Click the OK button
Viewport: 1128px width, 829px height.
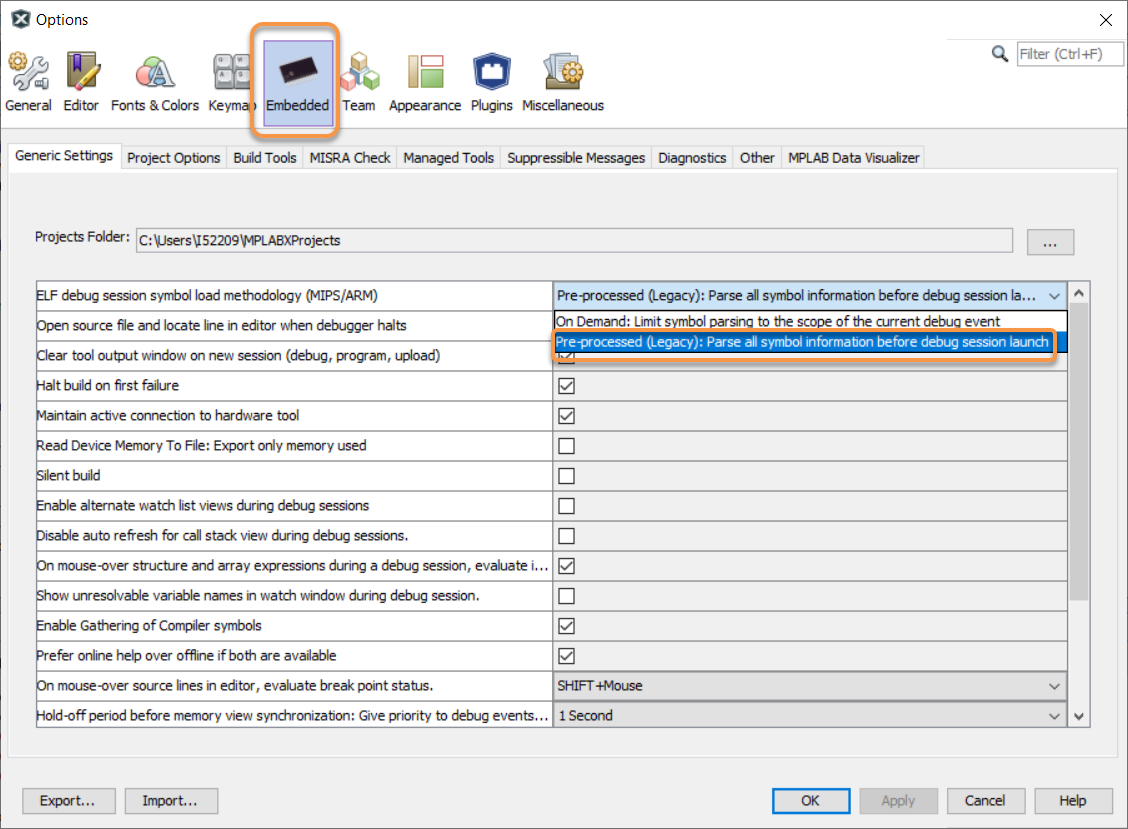pos(811,801)
